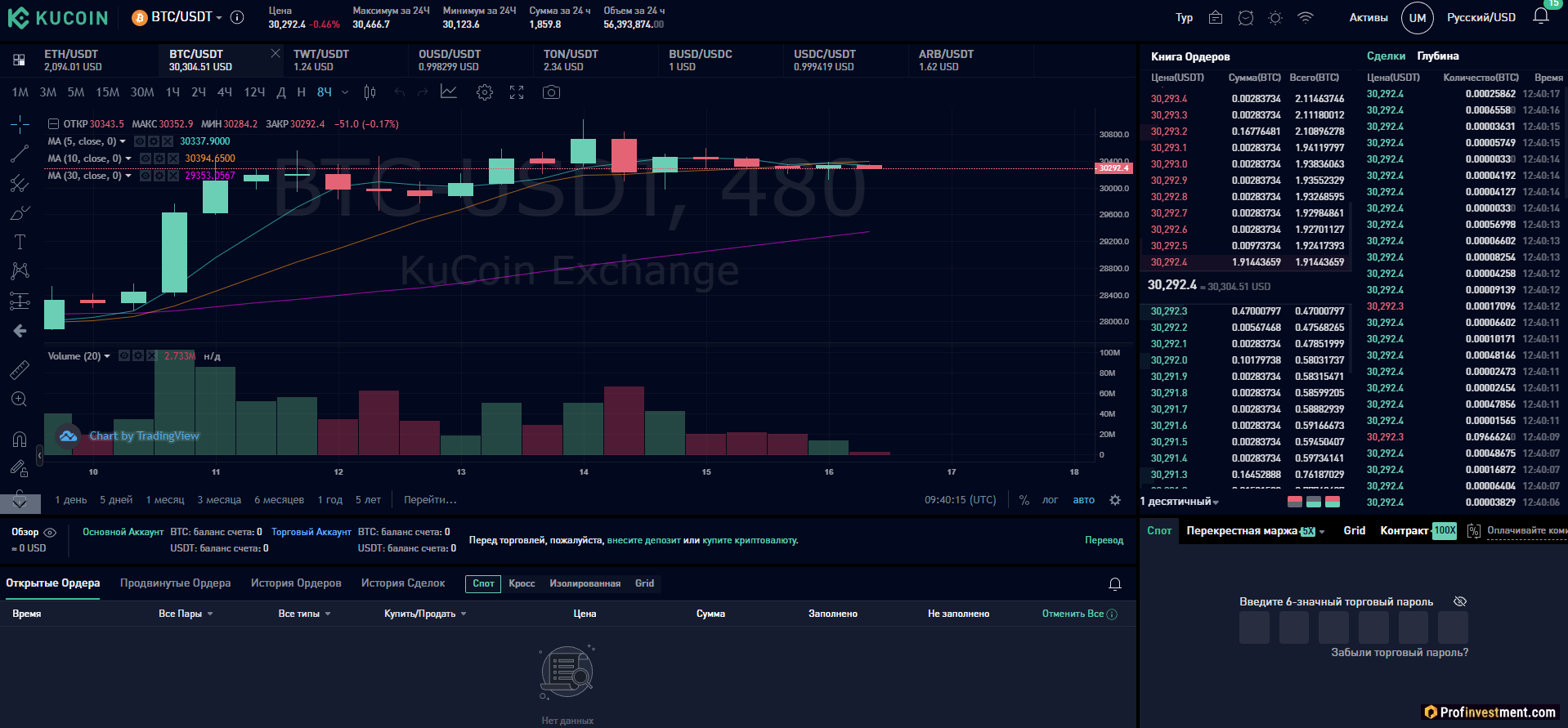The height and width of the screenshot is (728, 1568).
Task: Switch theme with the sun icon
Action: (x=1275, y=17)
